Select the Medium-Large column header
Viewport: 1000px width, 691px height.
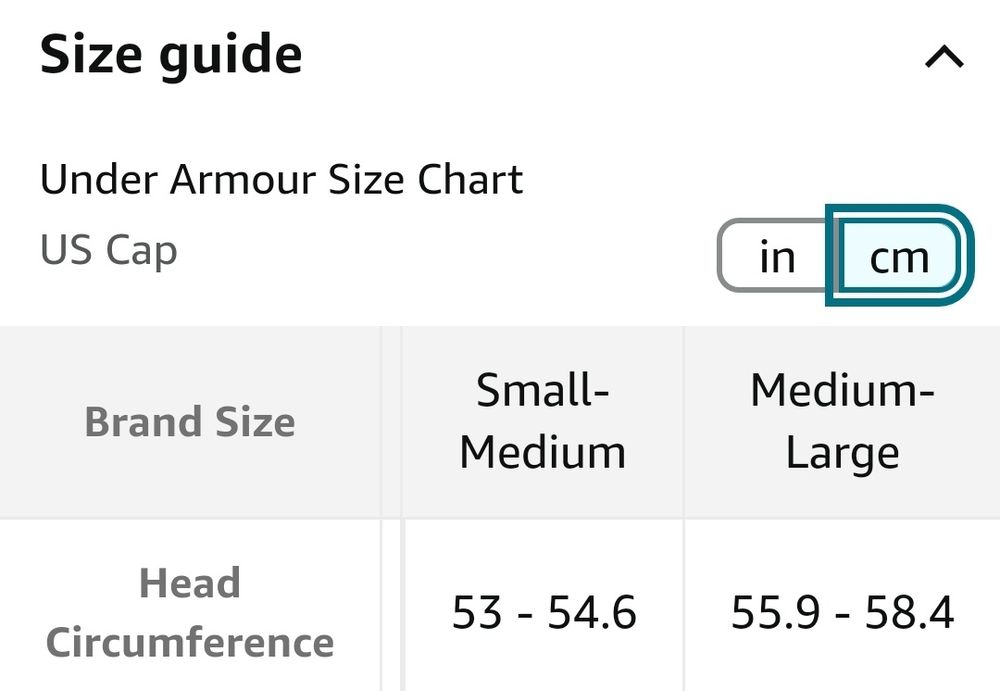tap(842, 421)
